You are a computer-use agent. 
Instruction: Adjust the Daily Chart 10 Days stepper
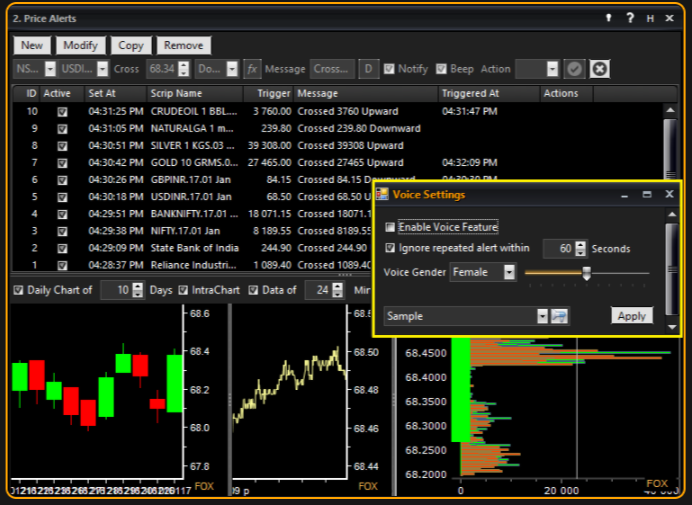coord(138,290)
